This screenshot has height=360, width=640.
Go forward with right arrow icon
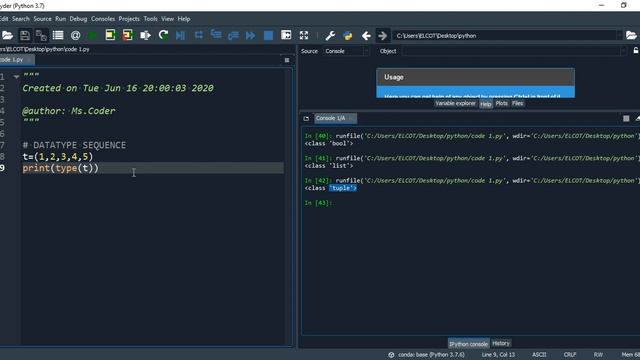tap(382, 36)
